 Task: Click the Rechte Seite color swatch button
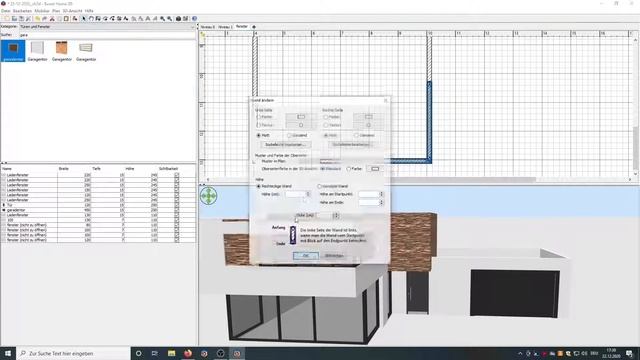(x=369, y=117)
